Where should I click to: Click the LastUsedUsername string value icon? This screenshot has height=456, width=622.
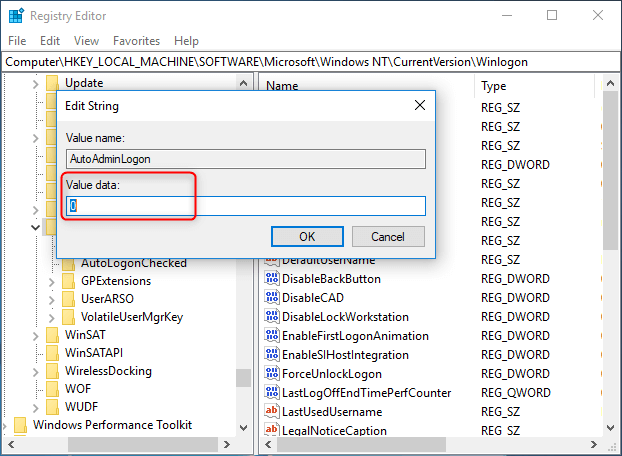[271, 412]
